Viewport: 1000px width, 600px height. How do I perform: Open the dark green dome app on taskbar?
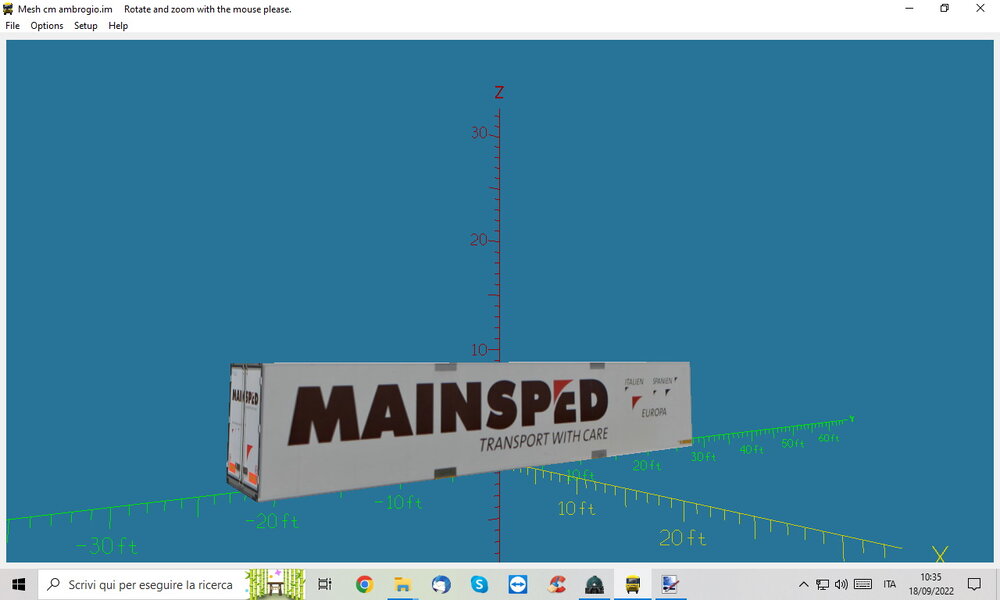(x=594, y=584)
